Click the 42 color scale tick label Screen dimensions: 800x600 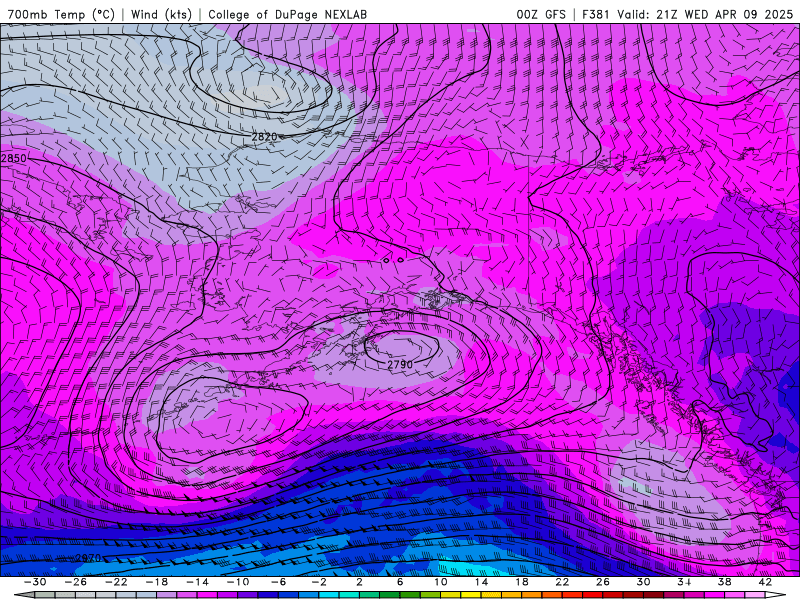coord(765,582)
